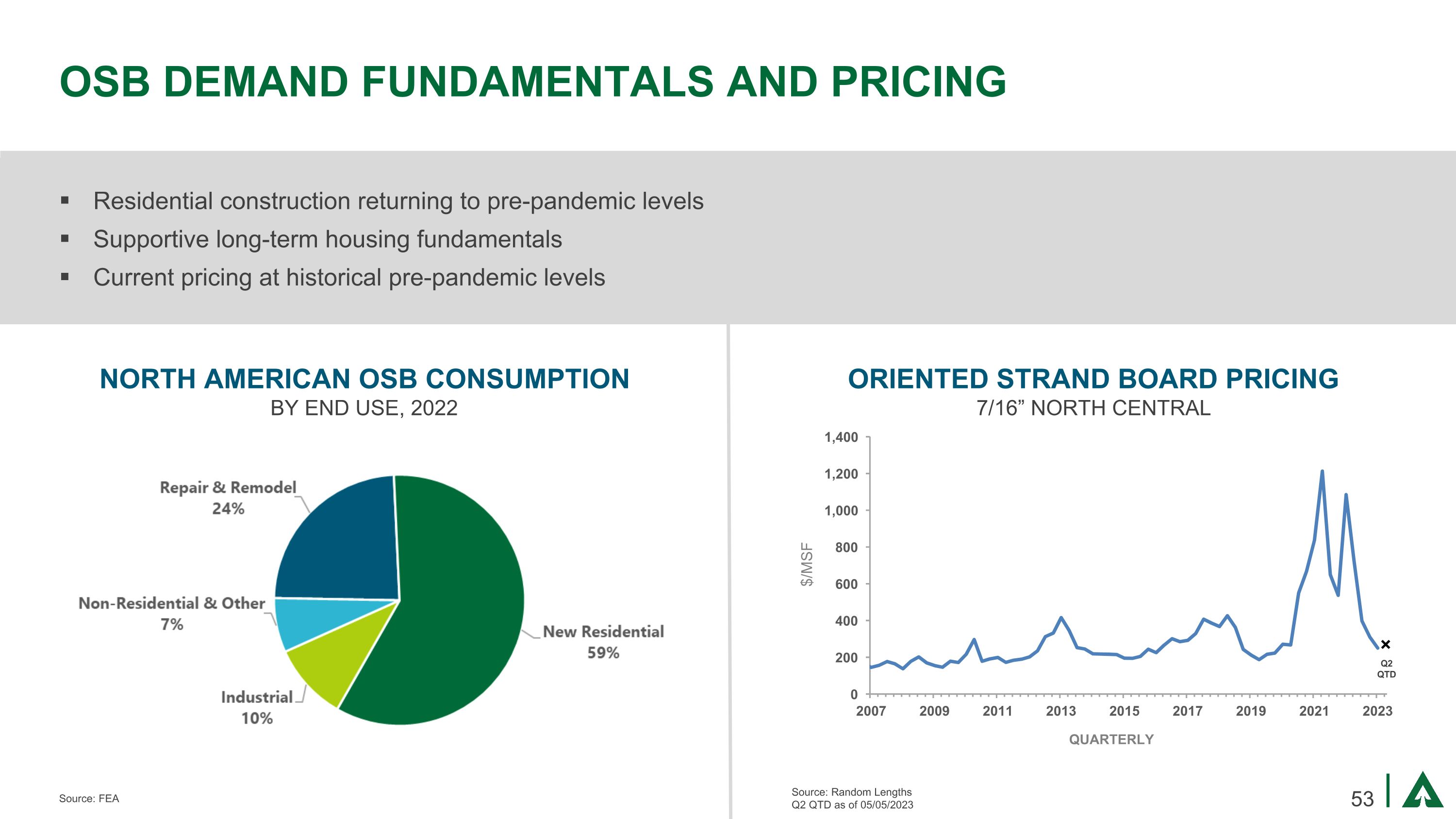Click the Oriented Strand Board Pricing heading

[1093, 379]
